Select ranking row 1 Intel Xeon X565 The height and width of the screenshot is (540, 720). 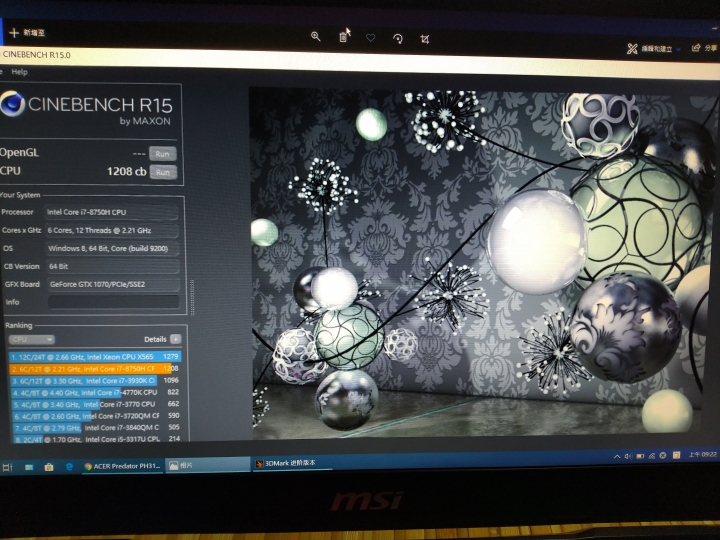click(x=95, y=357)
